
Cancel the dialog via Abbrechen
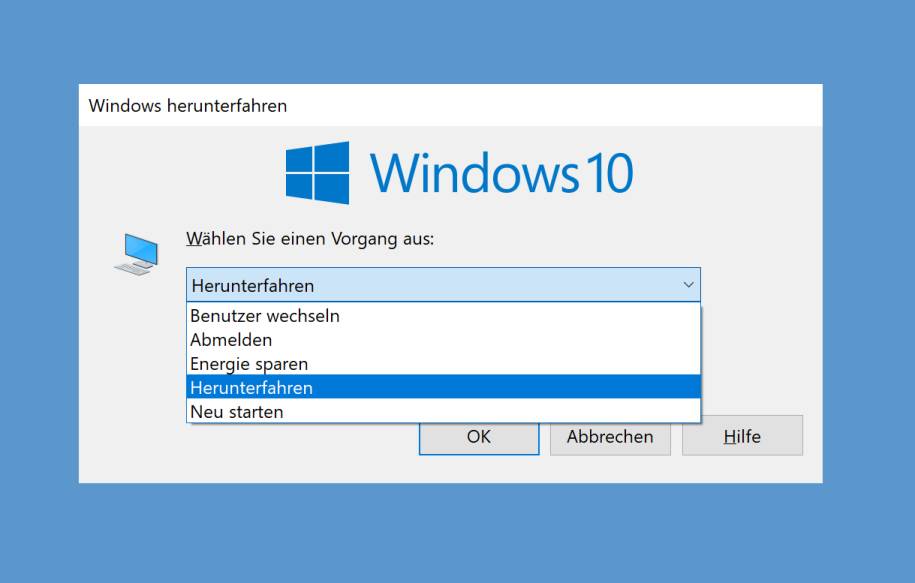(610, 437)
